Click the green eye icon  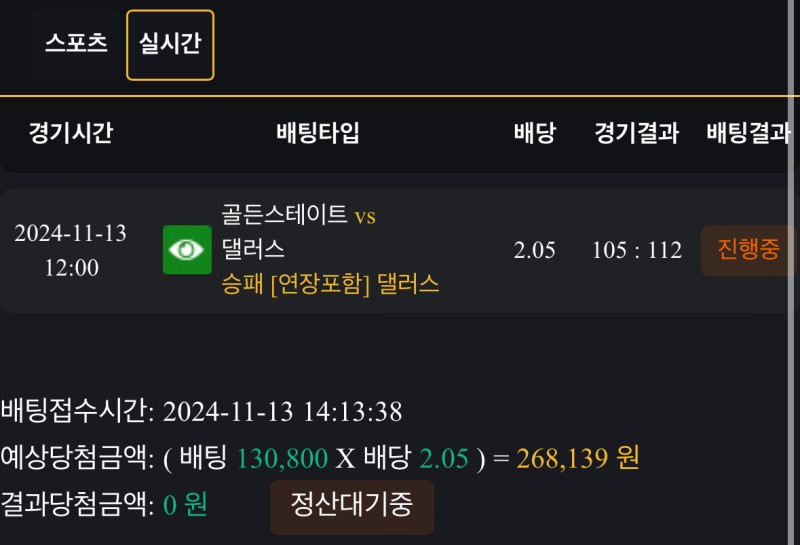click(x=187, y=249)
